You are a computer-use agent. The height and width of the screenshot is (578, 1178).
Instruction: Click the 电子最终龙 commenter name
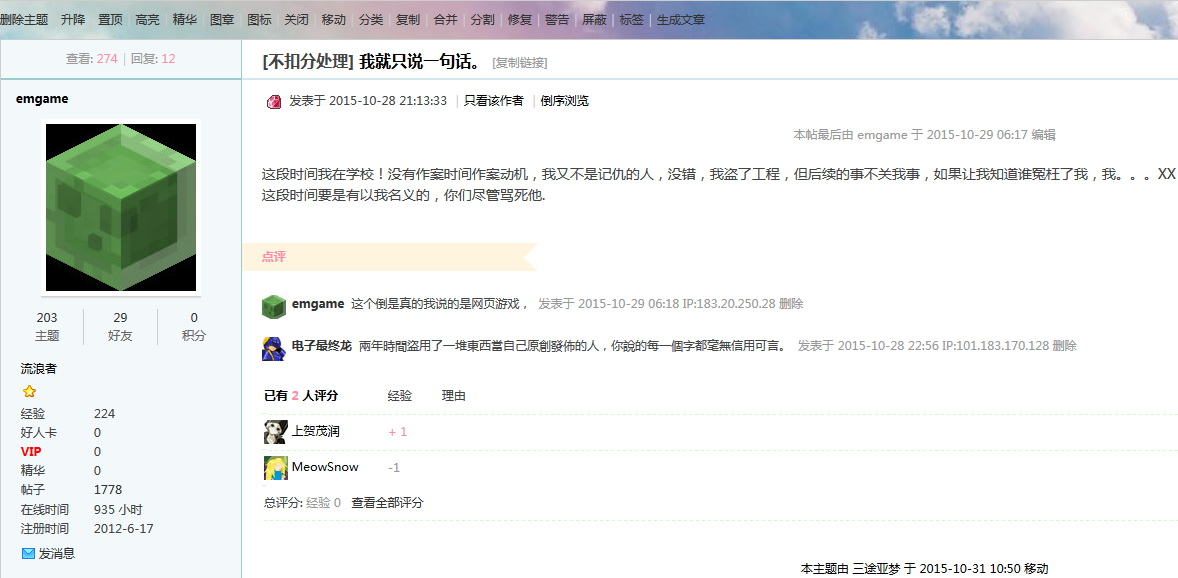click(x=322, y=346)
